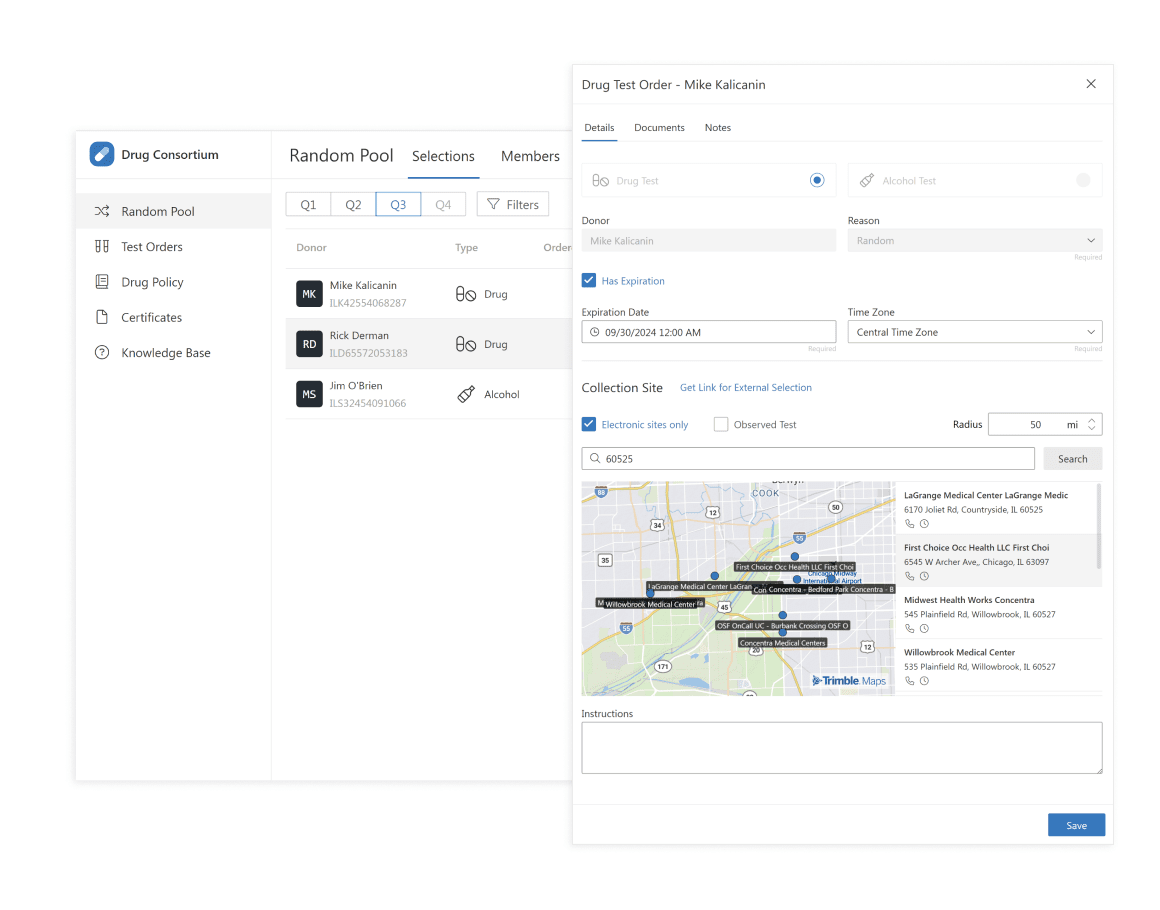1160x910 pixels.
Task: Click the Test Orders test tube icon
Action: pyautogui.click(x=101, y=247)
